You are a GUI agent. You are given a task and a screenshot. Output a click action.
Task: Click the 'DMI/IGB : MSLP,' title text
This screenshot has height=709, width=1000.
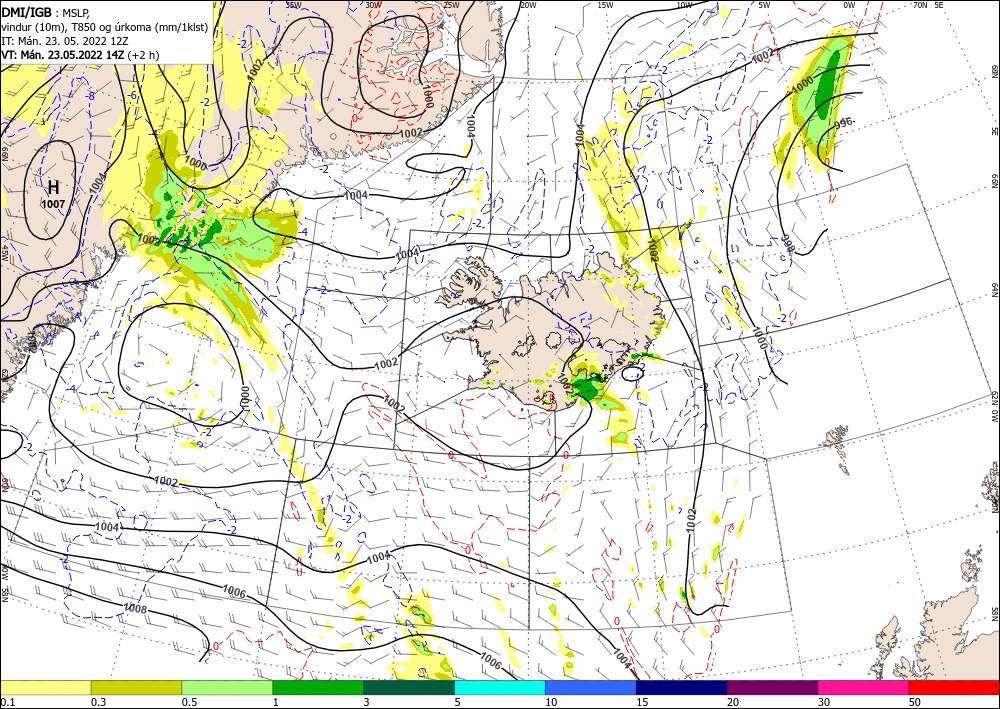pos(47,11)
